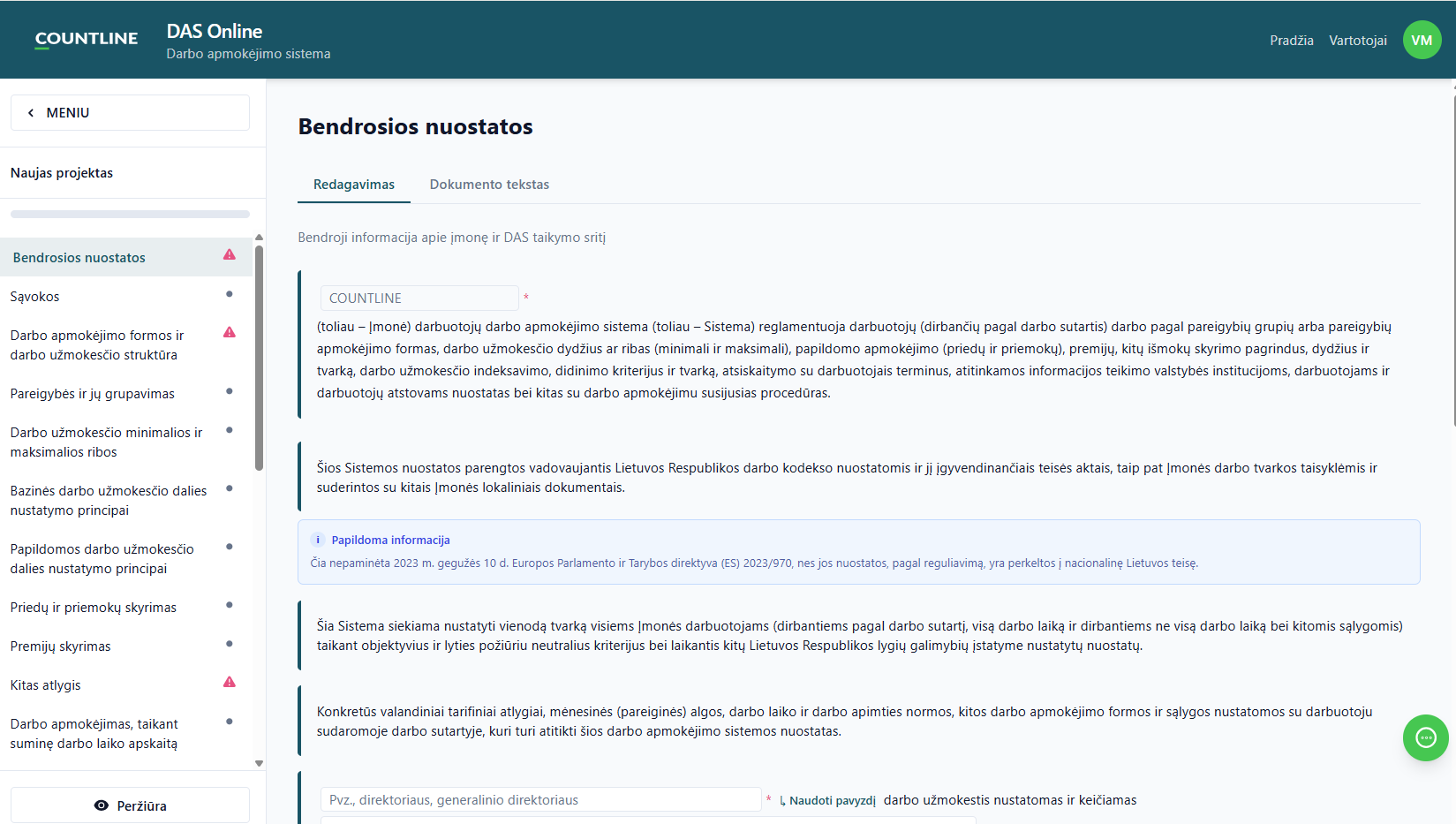Screen dimensions: 1456x824
Task: Open the green chat support bubble
Action: [1425, 737]
